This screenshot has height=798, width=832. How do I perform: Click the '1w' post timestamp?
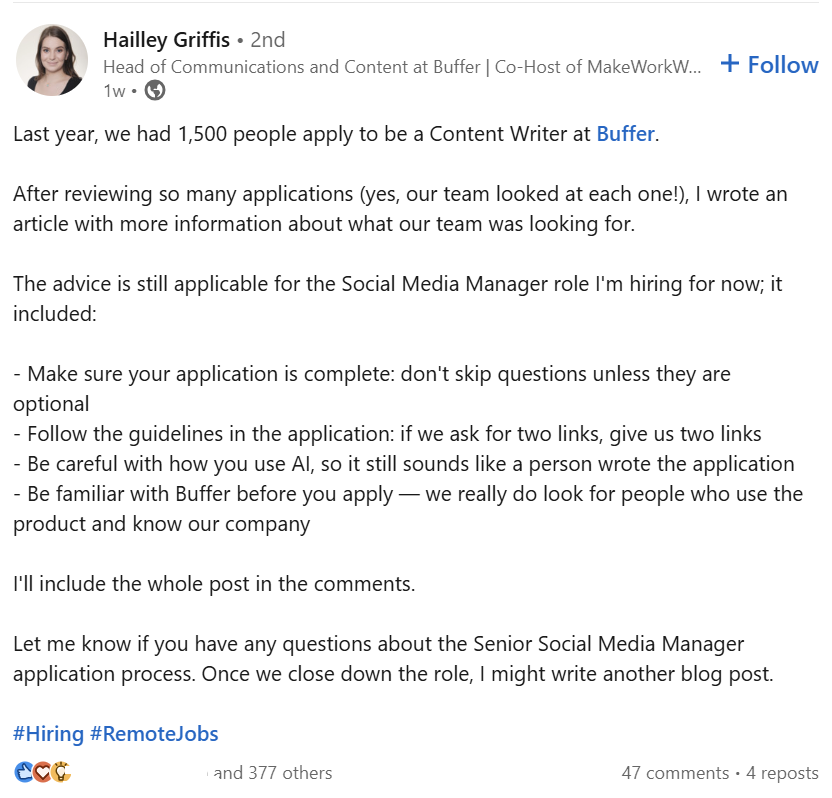[114, 91]
